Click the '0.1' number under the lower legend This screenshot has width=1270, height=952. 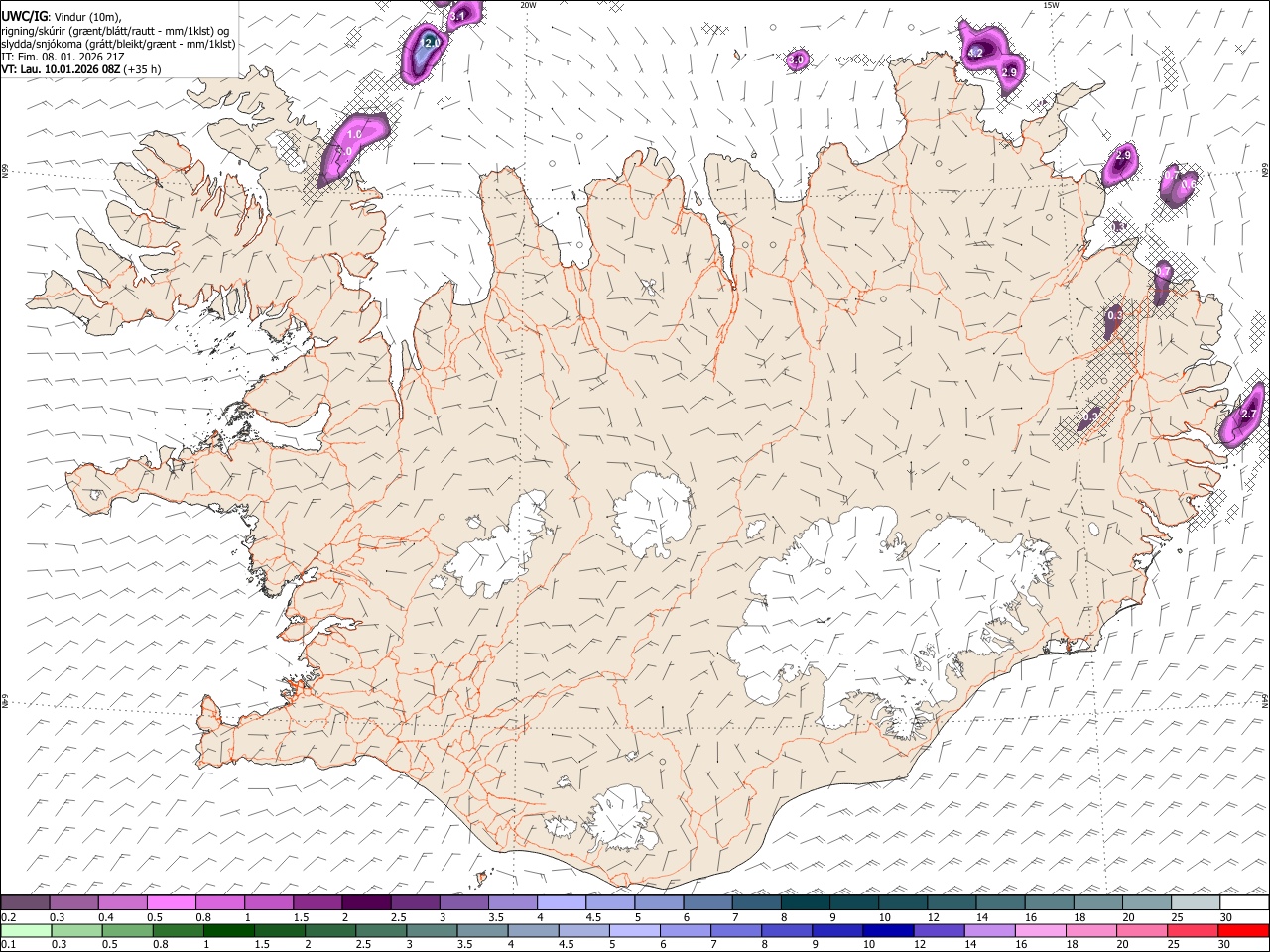click(8, 945)
